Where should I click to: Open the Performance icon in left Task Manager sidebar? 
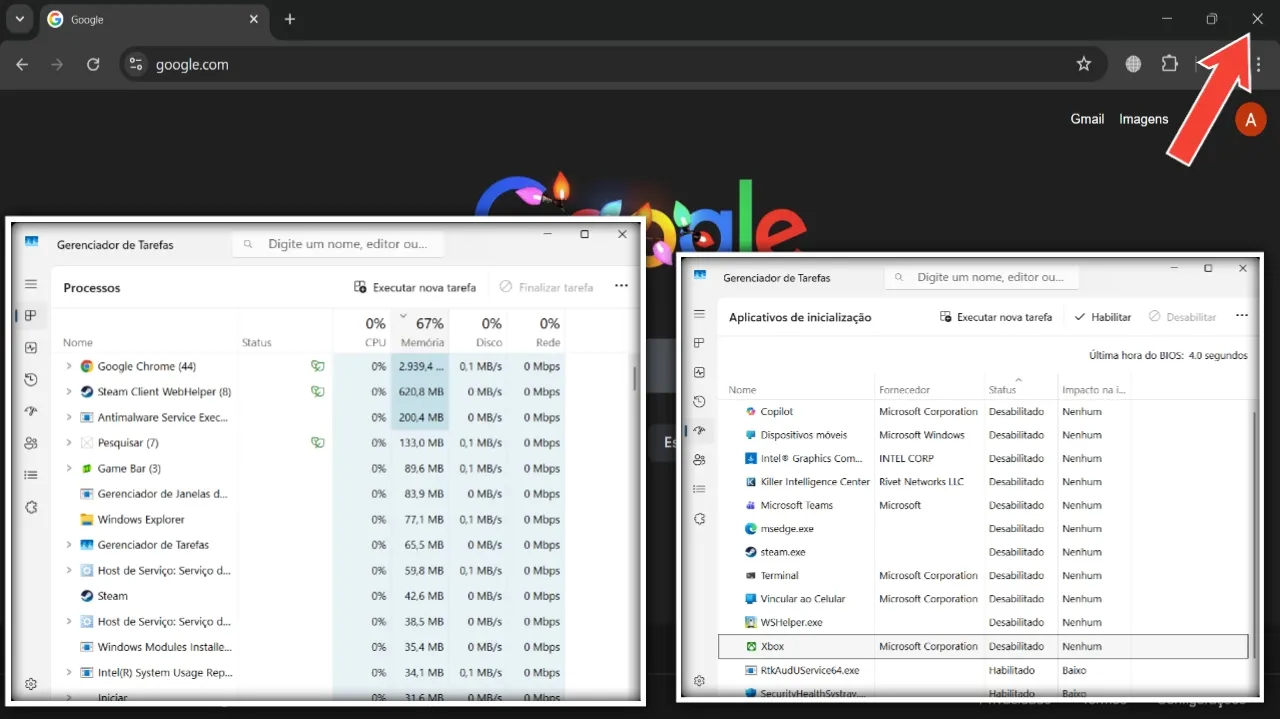[31, 348]
